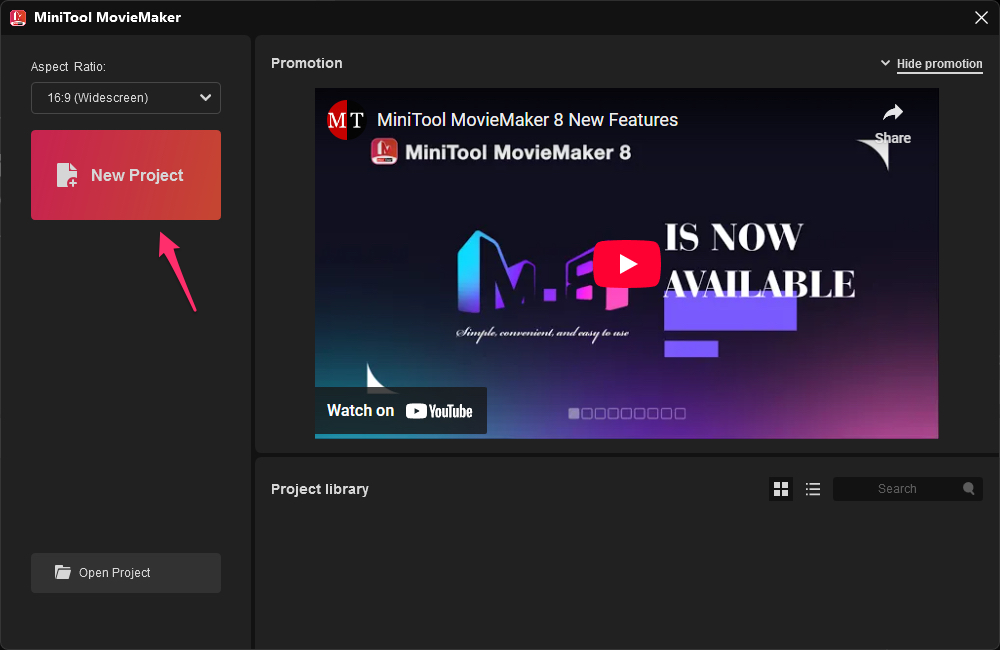The image size is (1000, 650).
Task: Click the Hide promotion link
Action: pyautogui.click(x=939, y=64)
